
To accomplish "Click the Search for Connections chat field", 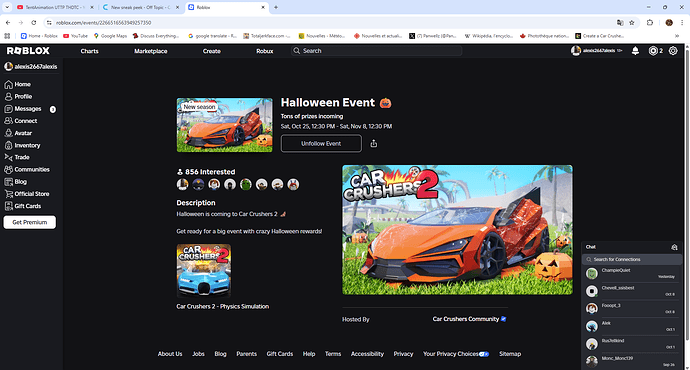I will [x=631, y=260].
